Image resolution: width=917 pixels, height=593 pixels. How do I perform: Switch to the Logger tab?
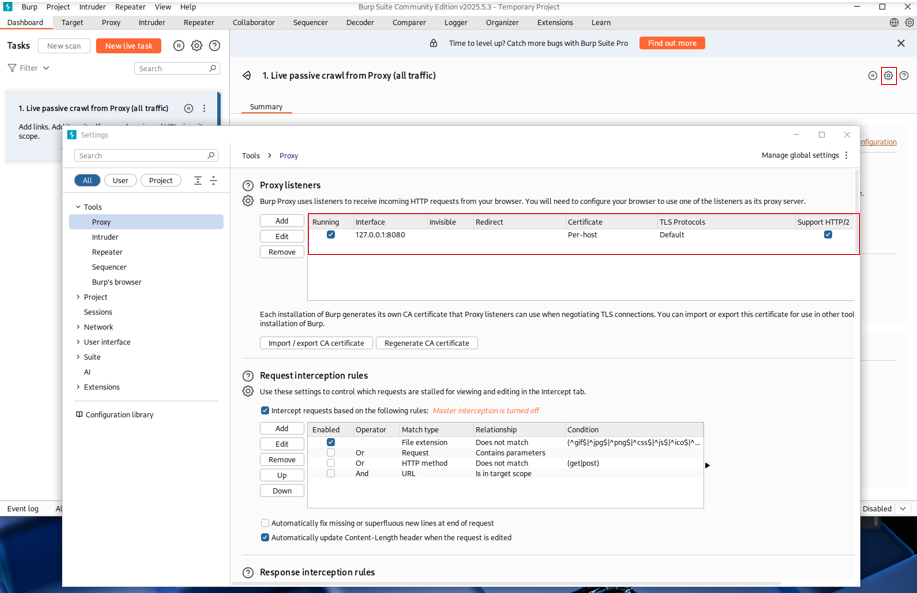point(456,22)
